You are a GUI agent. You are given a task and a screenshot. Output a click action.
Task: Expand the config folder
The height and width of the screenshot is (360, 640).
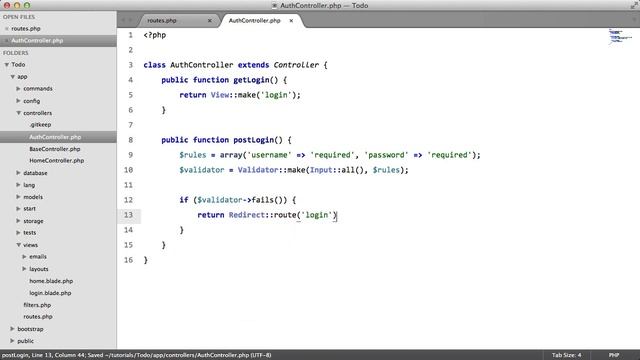18,100
